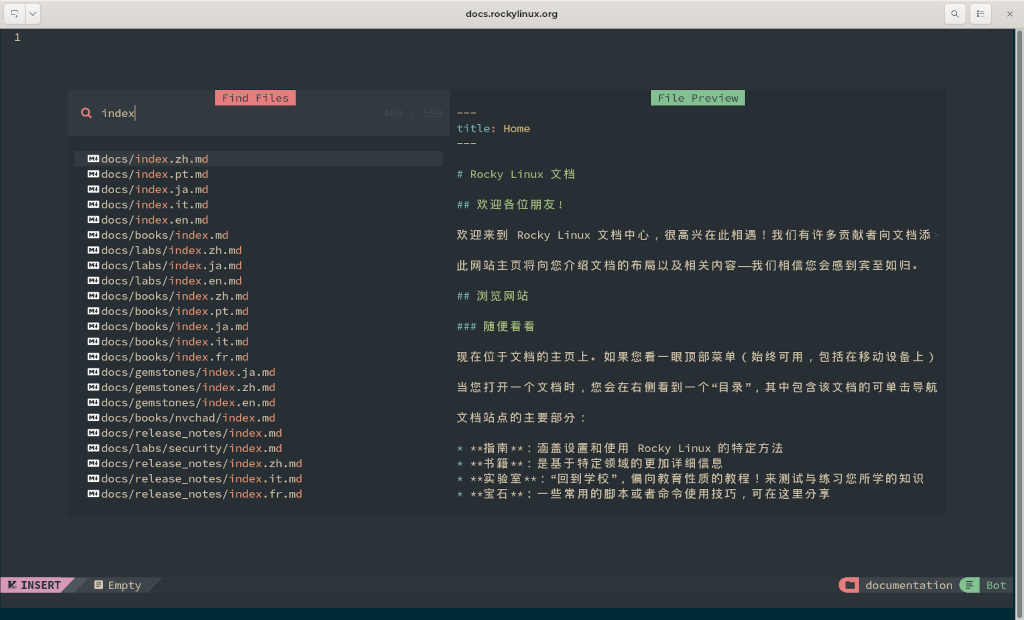Click the new terminal tab button
The image size is (1024, 620).
pos(15,14)
